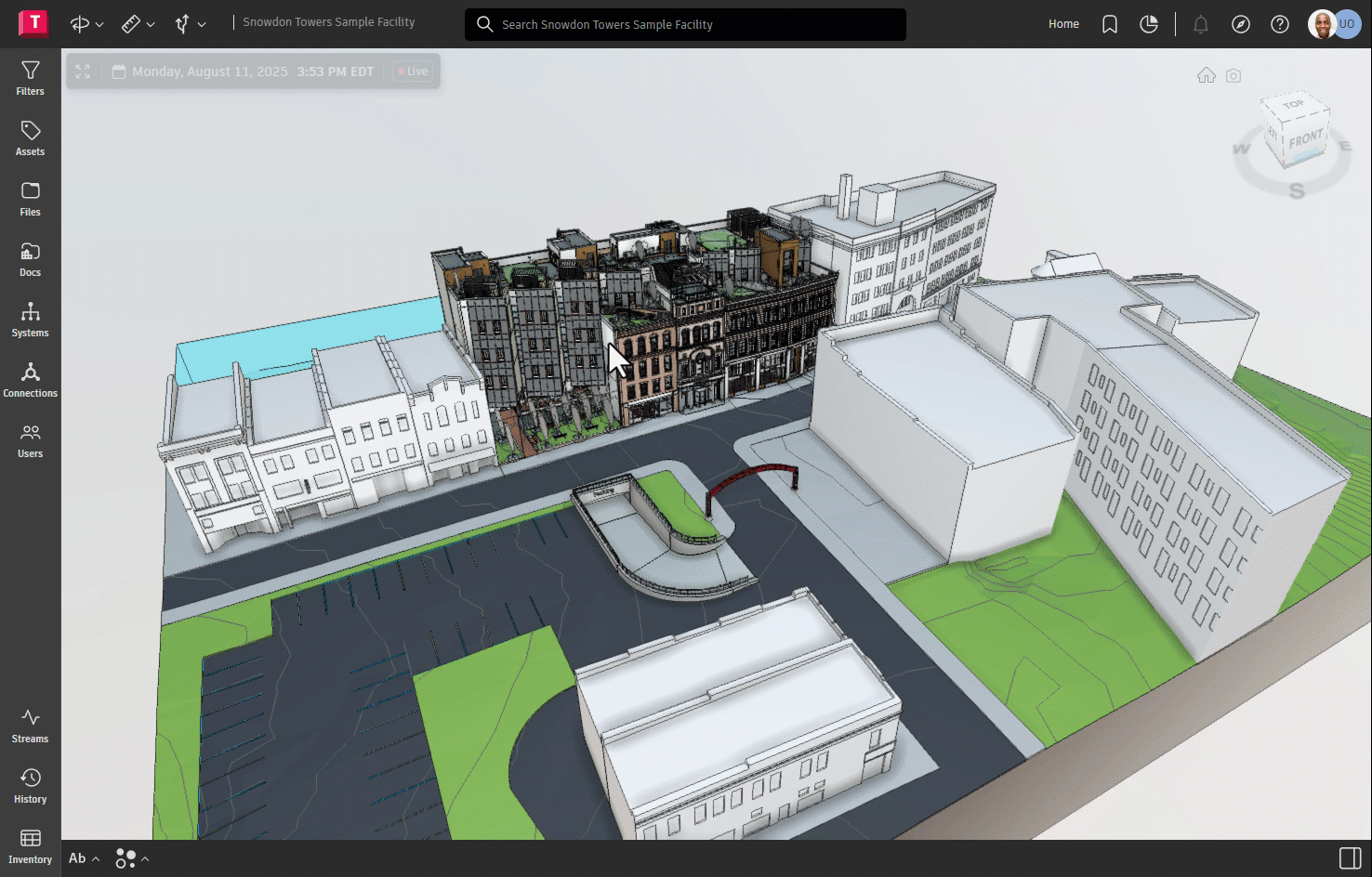Screen dimensions: 1372x877
Task: Open the analytics pie chart panel
Action: (x=1149, y=24)
